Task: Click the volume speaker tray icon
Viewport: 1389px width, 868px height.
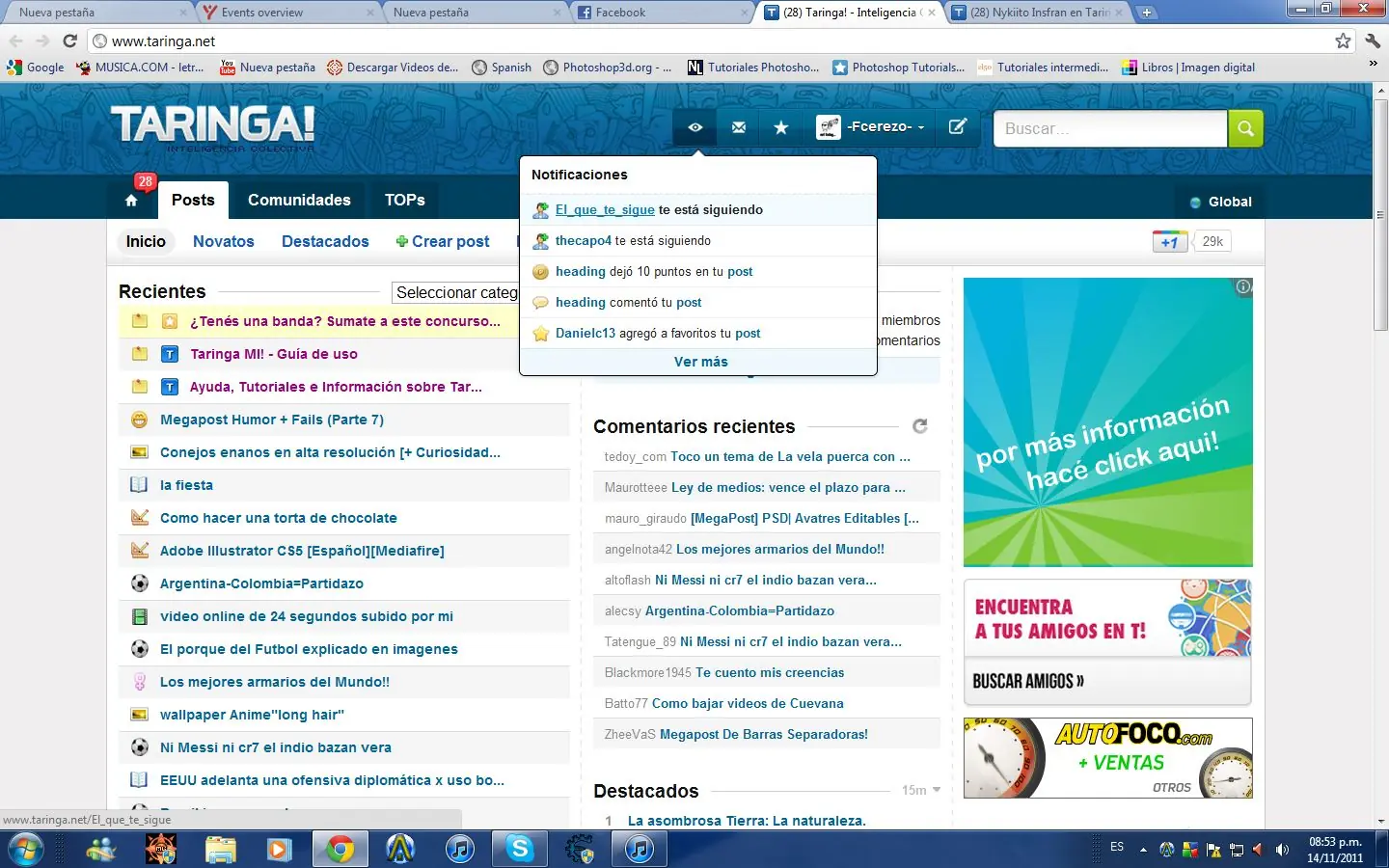Action: [x=1282, y=850]
